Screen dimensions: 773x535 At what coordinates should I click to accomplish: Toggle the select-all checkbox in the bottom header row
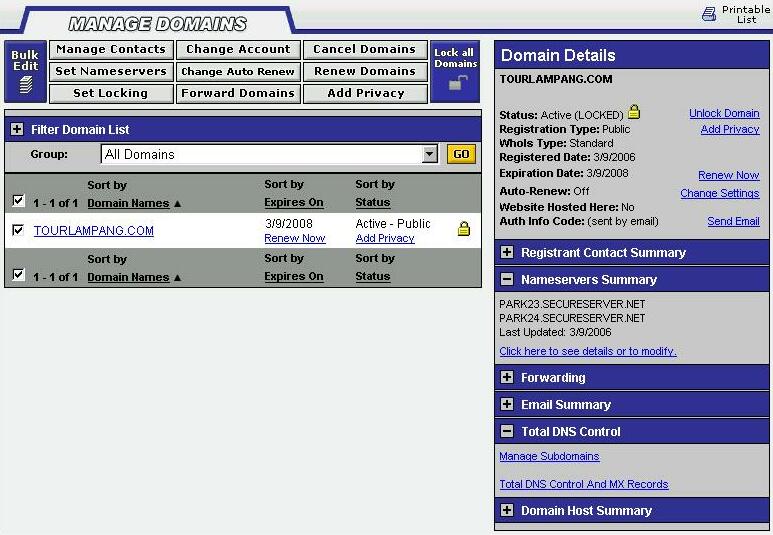pos(18,274)
